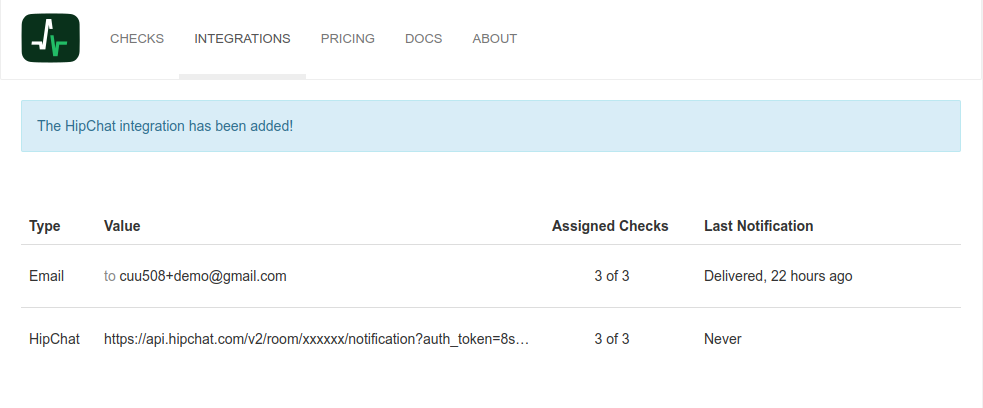Open the Checks navigation tab
Screen dimensions: 983x408
click(137, 39)
